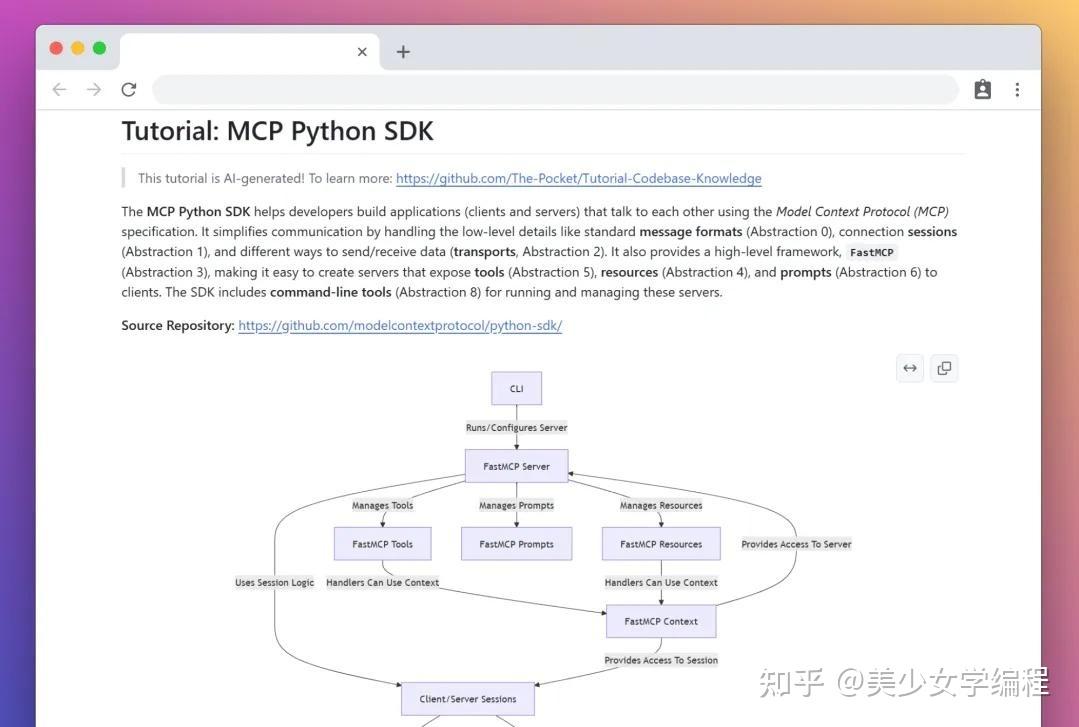The height and width of the screenshot is (727, 1079).
Task: Select the FastMCP Resources node
Action: (x=660, y=543)
